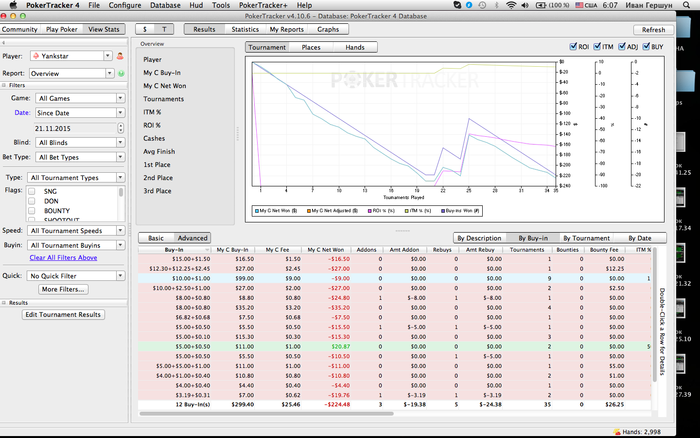
Task: Group results By Date
Action: (640, 238)
